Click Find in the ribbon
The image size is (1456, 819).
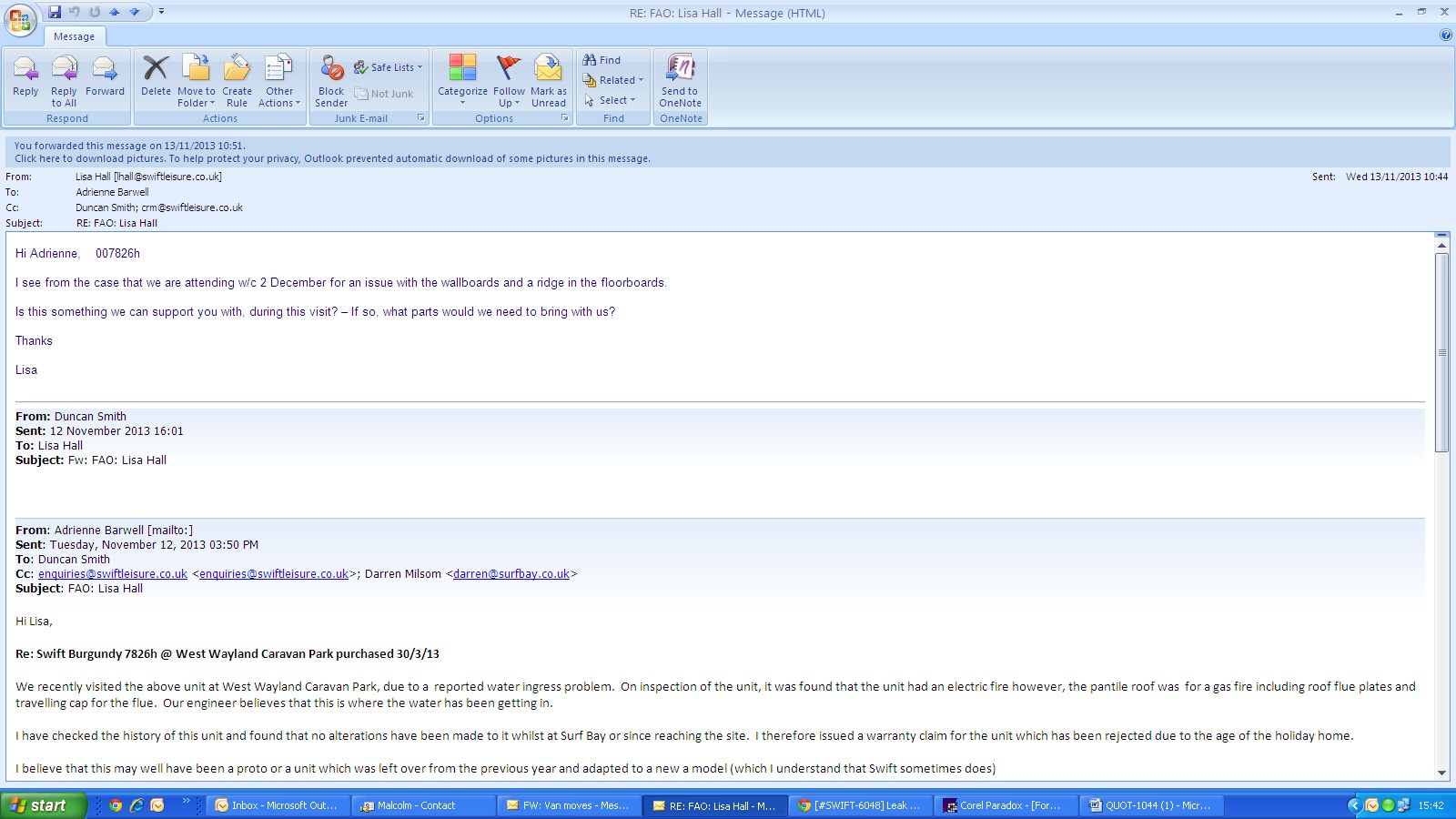click(x=602, y=60)
